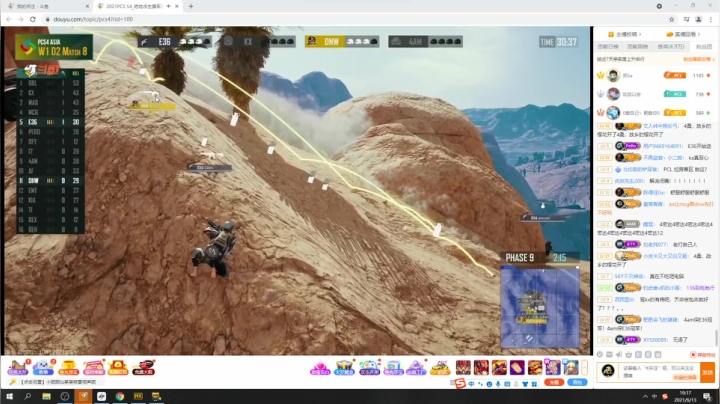
Task: Open the second-ranked fan's avatar
Action: 613,94
